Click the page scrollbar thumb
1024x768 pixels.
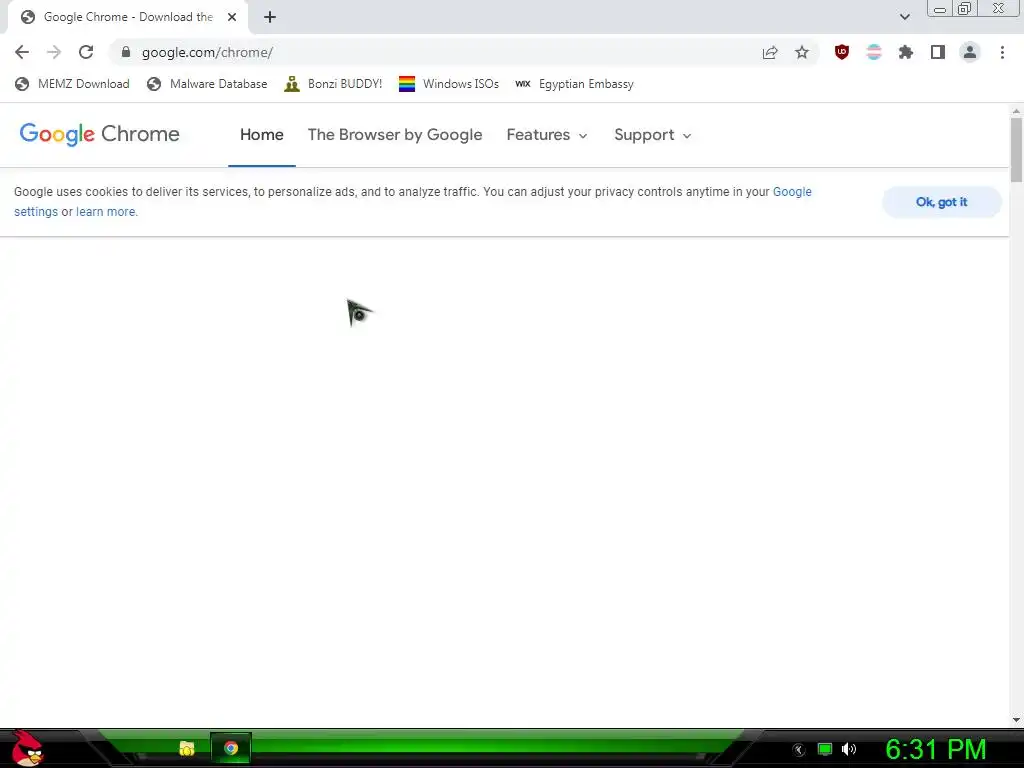point(1016,150)
